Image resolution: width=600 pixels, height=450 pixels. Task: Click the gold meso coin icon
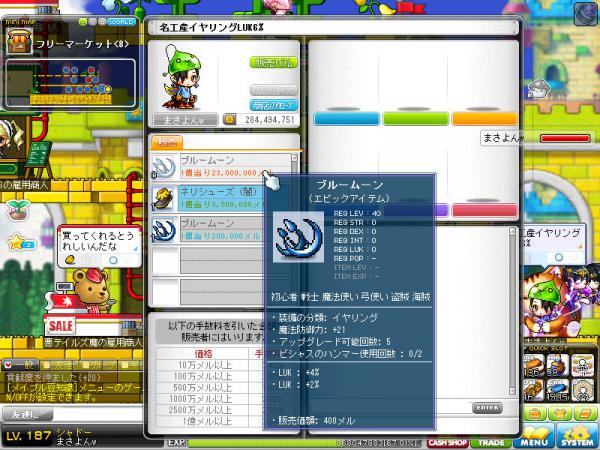pos(229,120)
